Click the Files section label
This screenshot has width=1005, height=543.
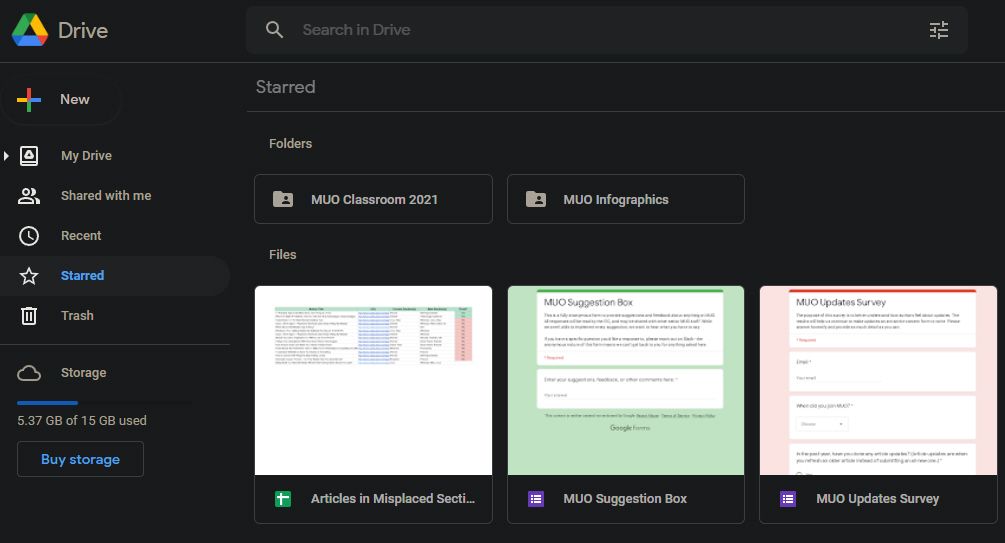pyautogui.click(x=283, y=255)
